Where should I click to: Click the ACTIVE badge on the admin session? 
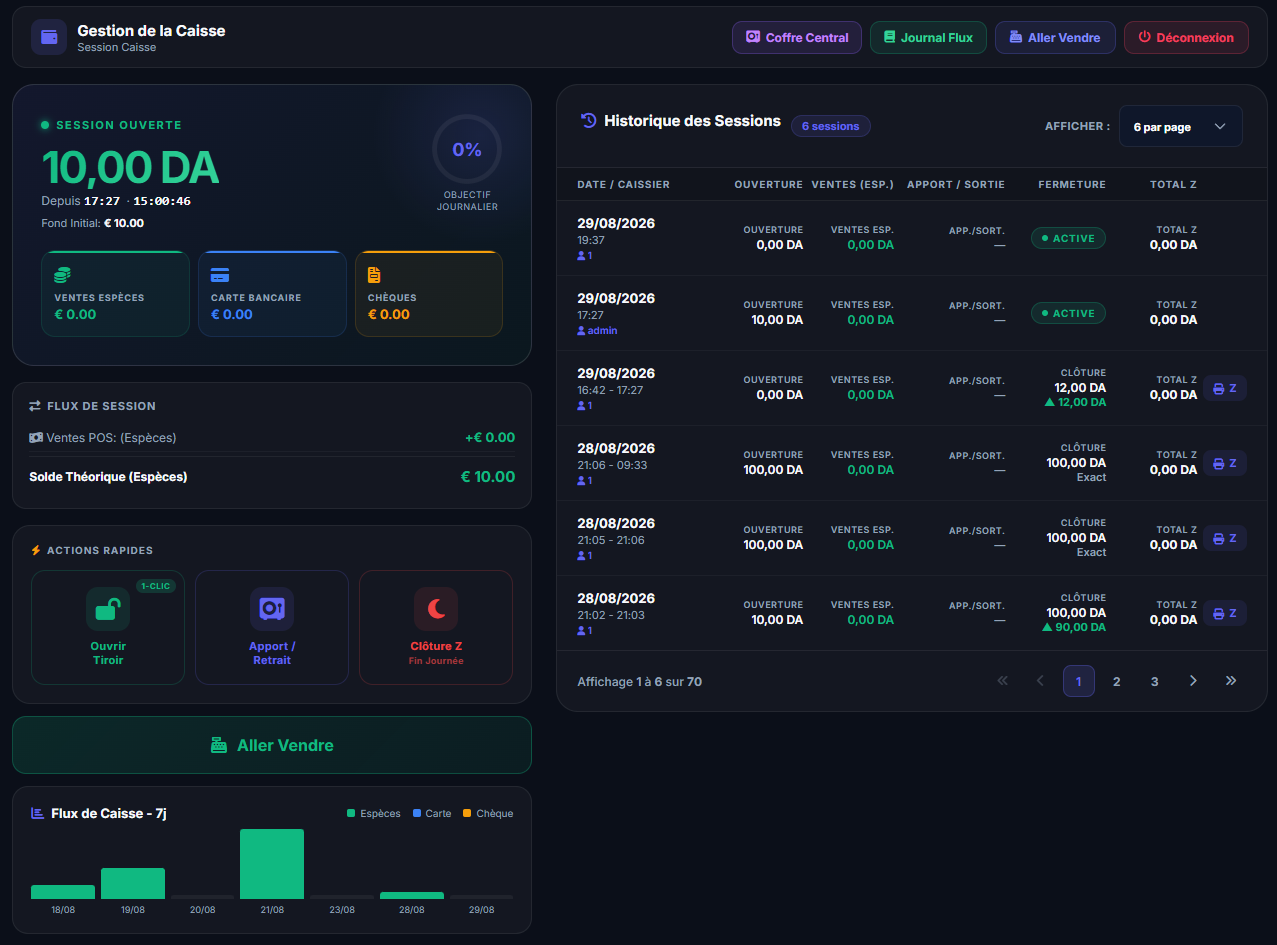pyautogui.click(x=1068, y=313)
